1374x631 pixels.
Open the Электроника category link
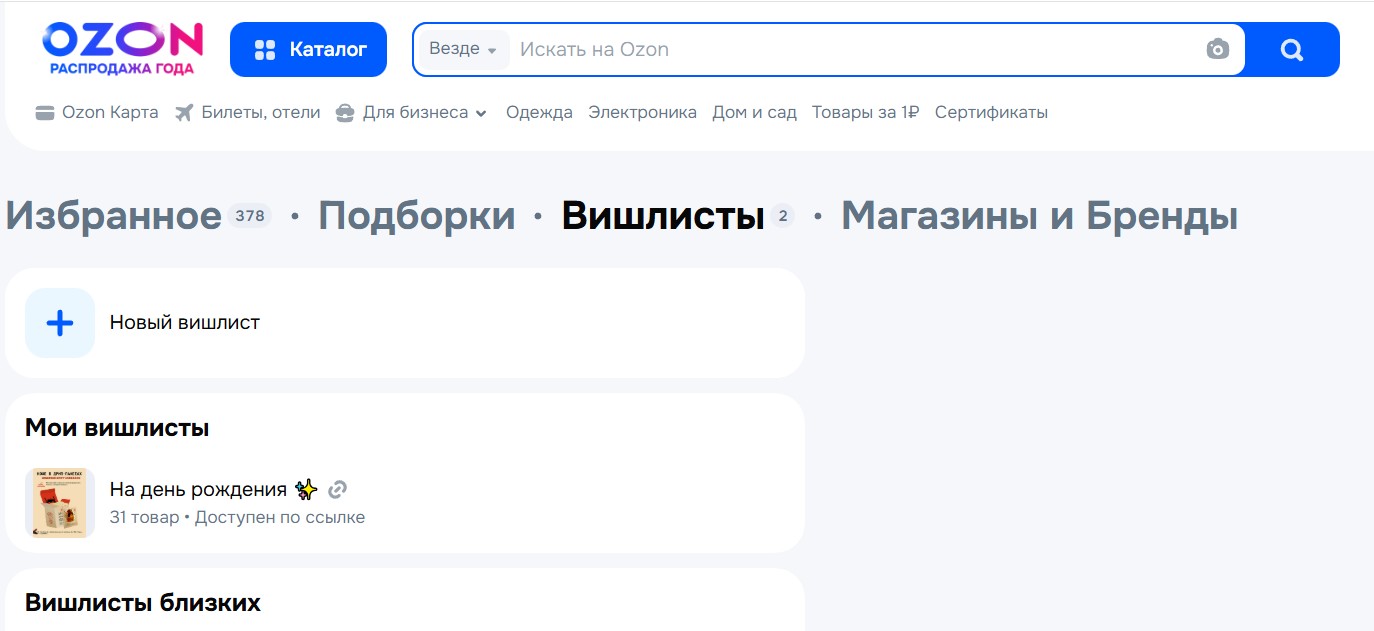[640, 112]
